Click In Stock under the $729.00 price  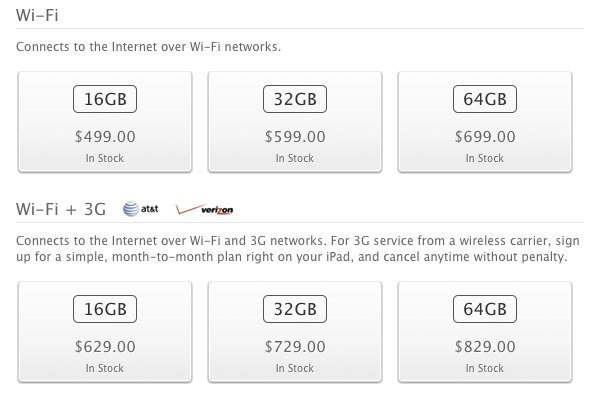click(295, 368)
